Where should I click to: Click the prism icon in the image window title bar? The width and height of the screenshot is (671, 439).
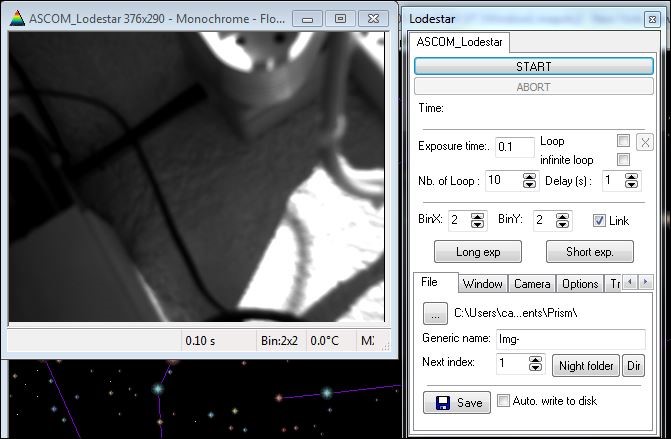(16, 18)
